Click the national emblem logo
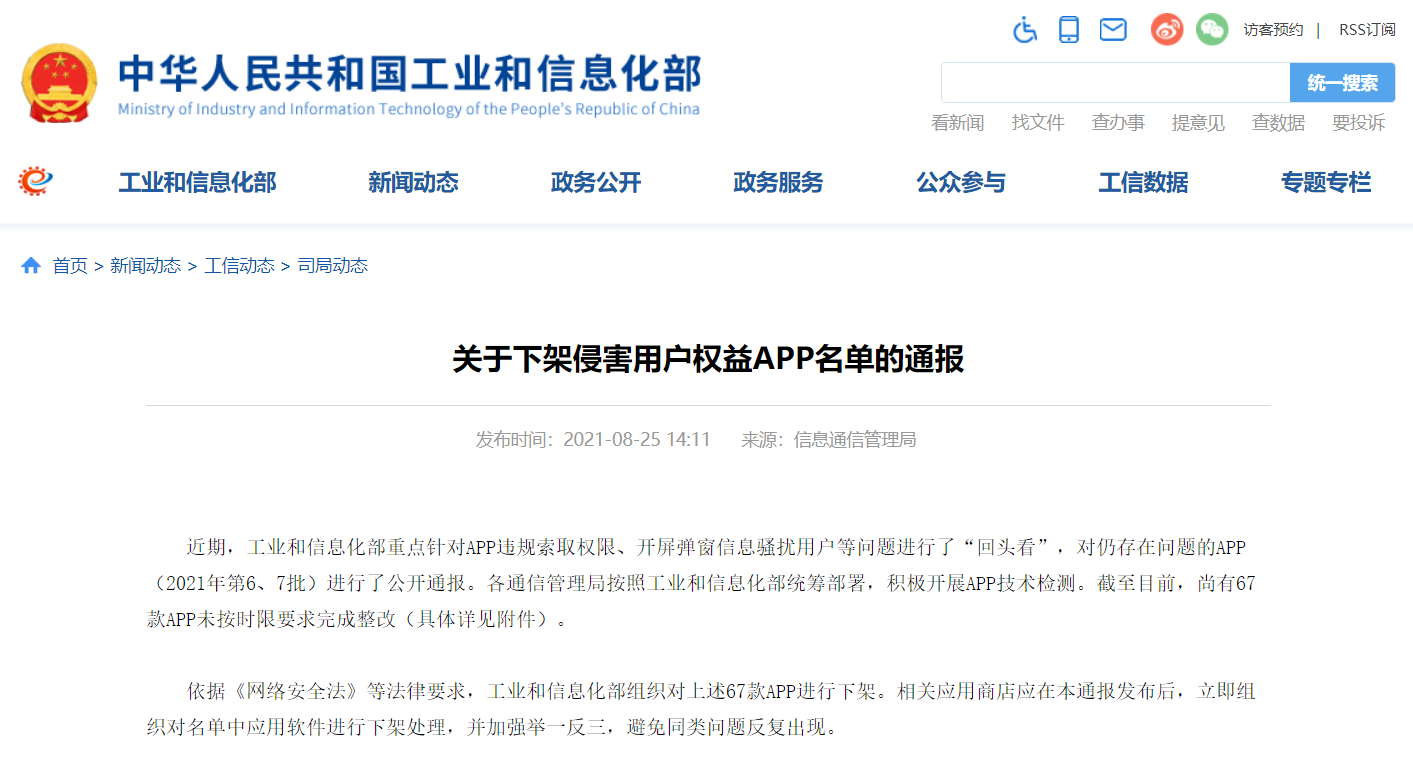The image size is (1413, 779). [59, 83]
